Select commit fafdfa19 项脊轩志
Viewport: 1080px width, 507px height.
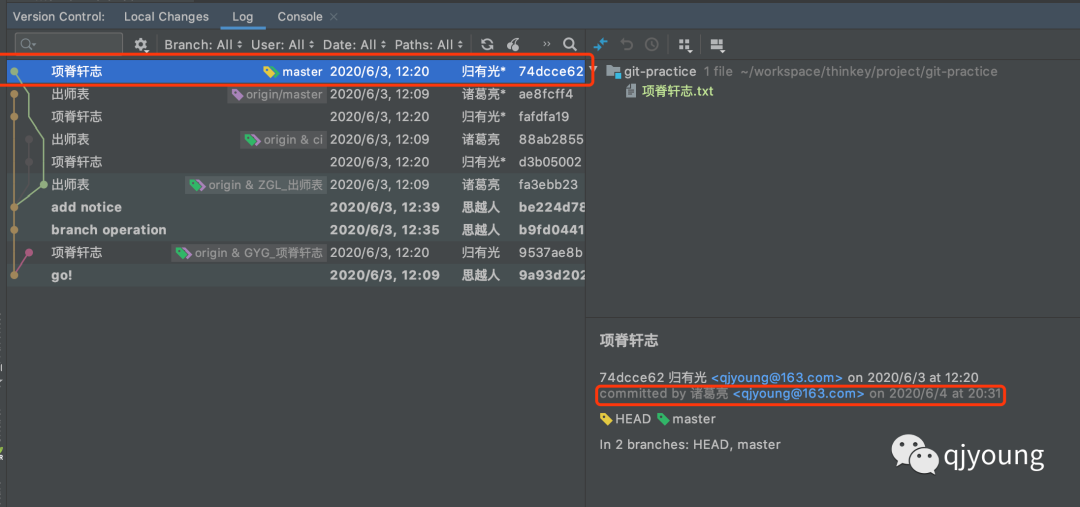(296, 117)
